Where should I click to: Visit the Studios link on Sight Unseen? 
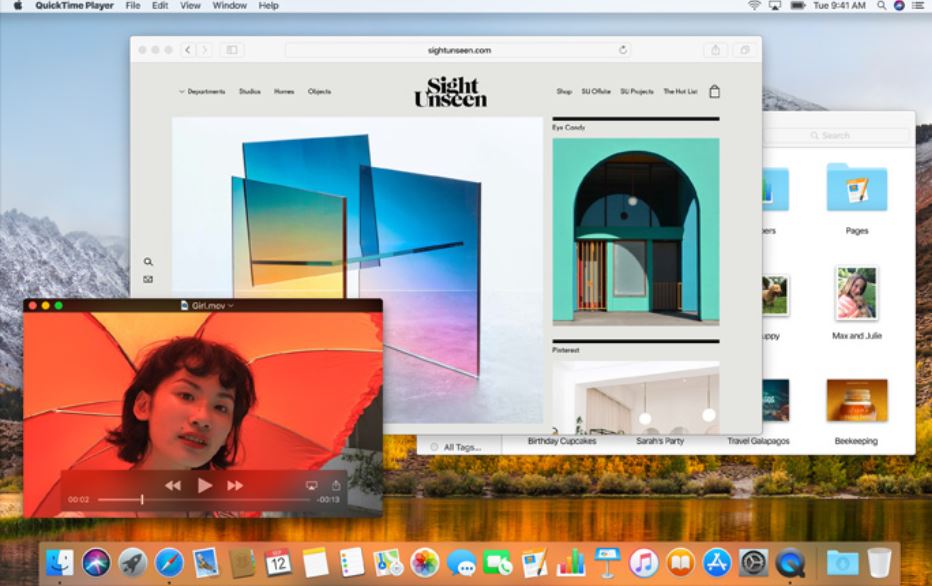250,92
